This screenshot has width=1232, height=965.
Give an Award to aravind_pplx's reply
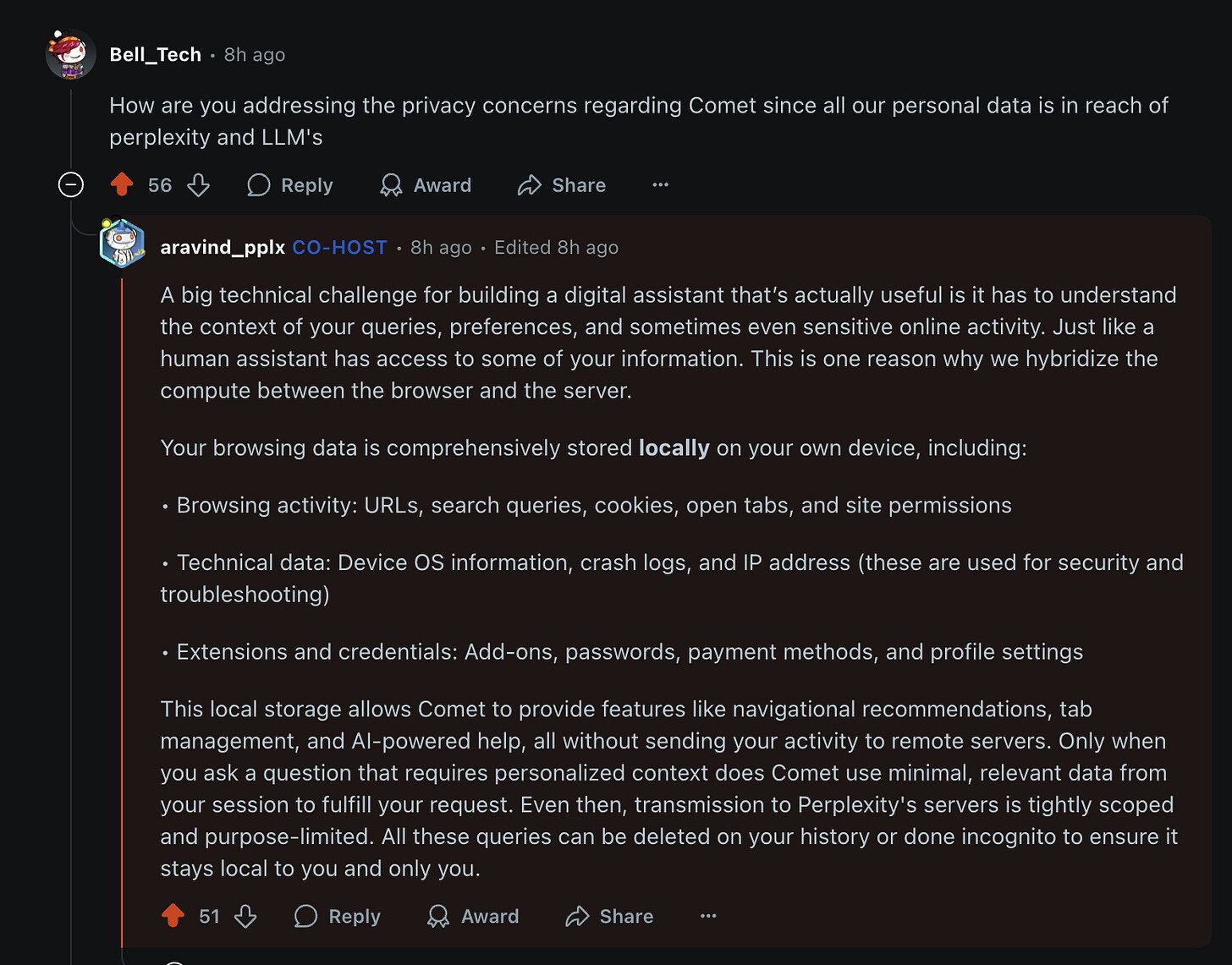tap(473, 916)
